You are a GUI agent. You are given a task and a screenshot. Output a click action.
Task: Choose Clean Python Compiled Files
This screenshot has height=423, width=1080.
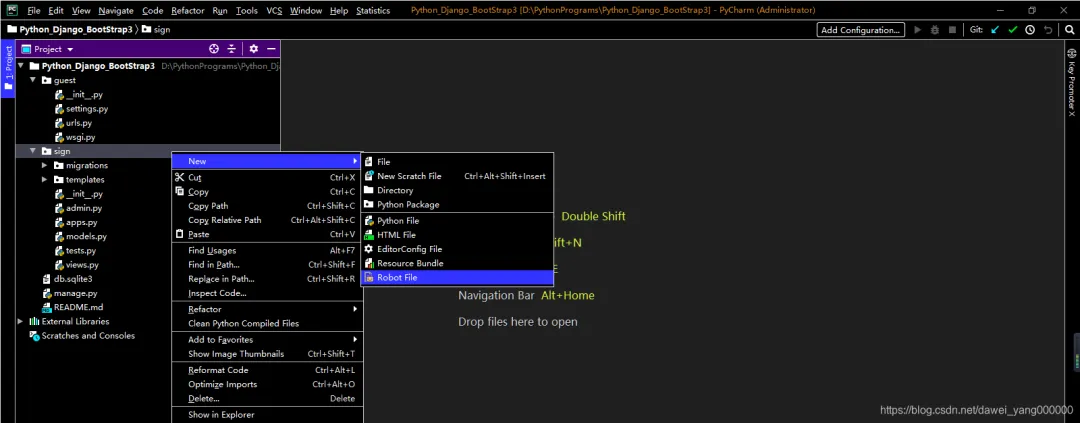(267, 323)
